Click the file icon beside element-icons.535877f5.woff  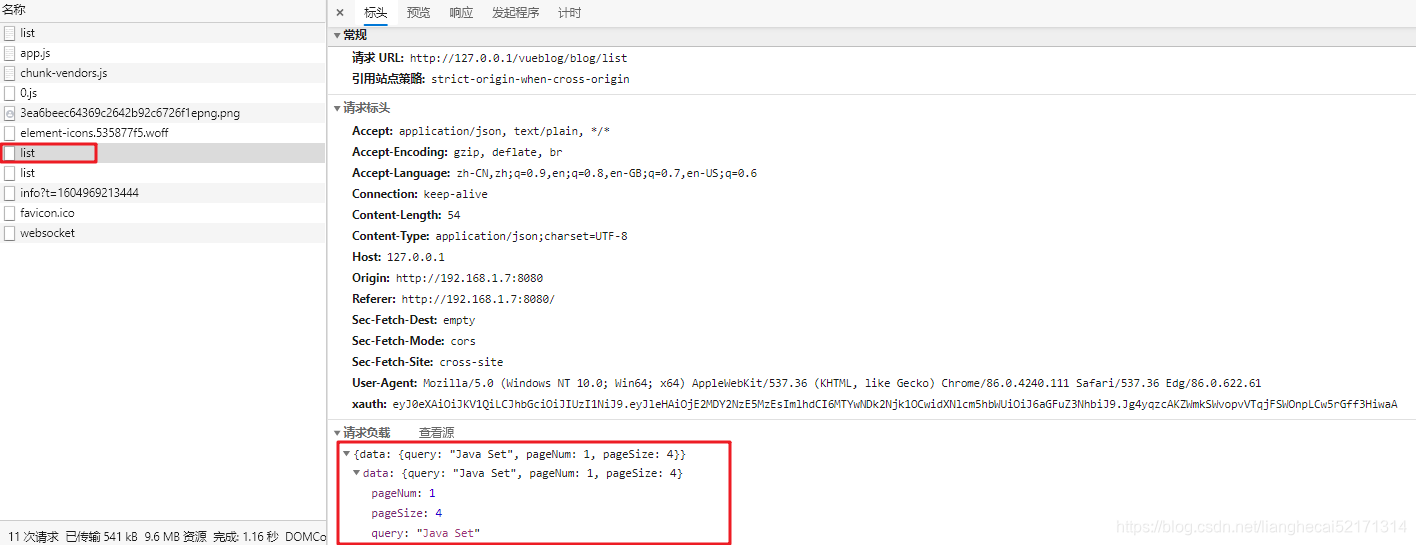point(10,133)
